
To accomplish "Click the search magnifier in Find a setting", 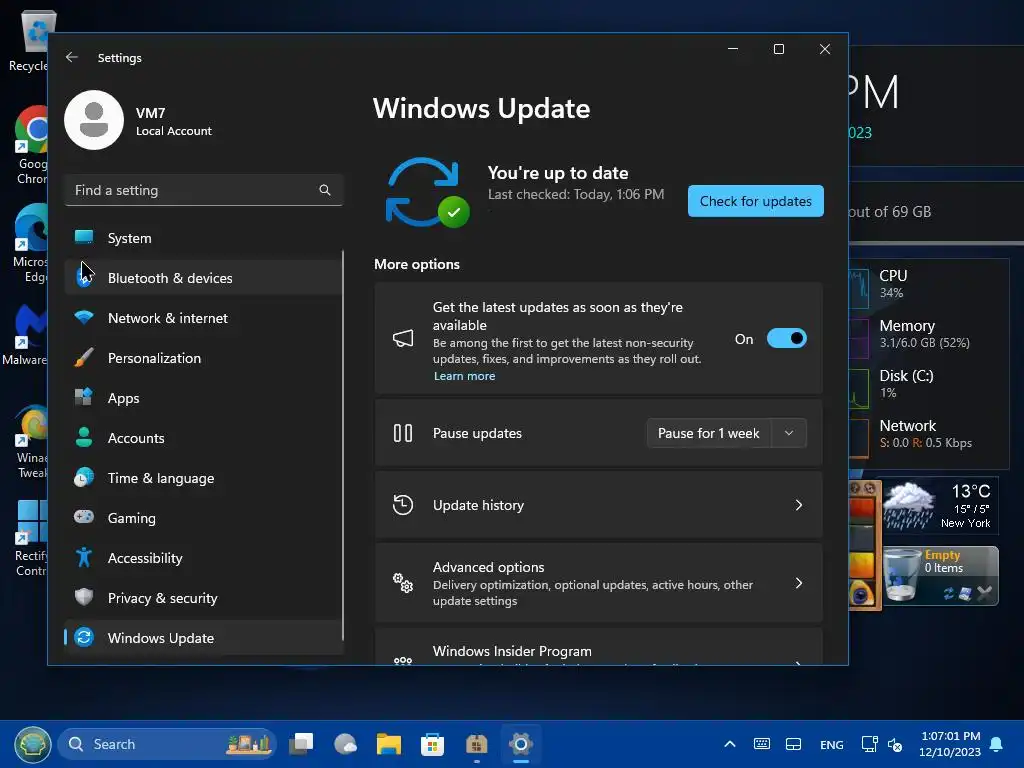I will [325, 190].
